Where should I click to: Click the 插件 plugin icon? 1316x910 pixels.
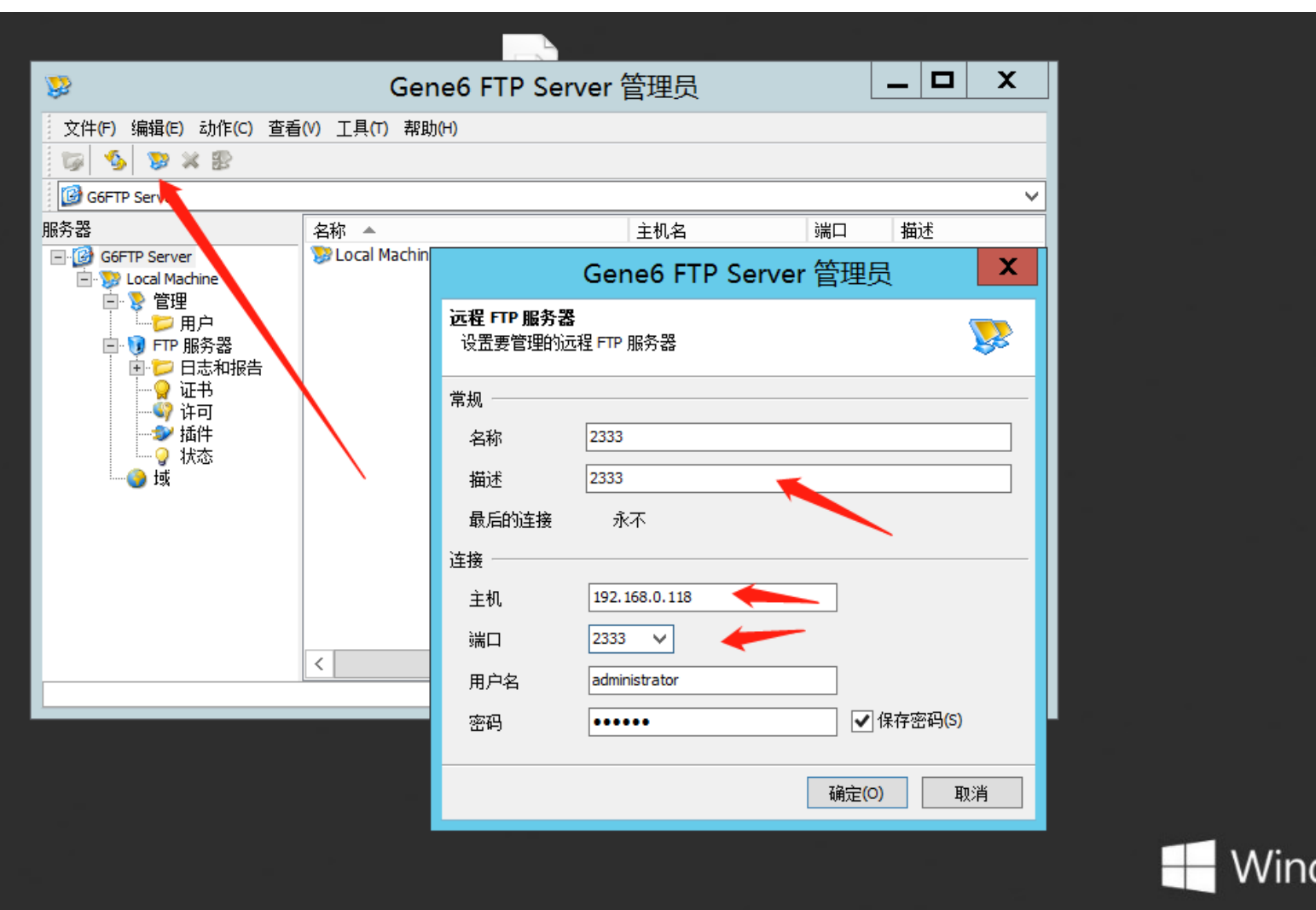(162, 433)
